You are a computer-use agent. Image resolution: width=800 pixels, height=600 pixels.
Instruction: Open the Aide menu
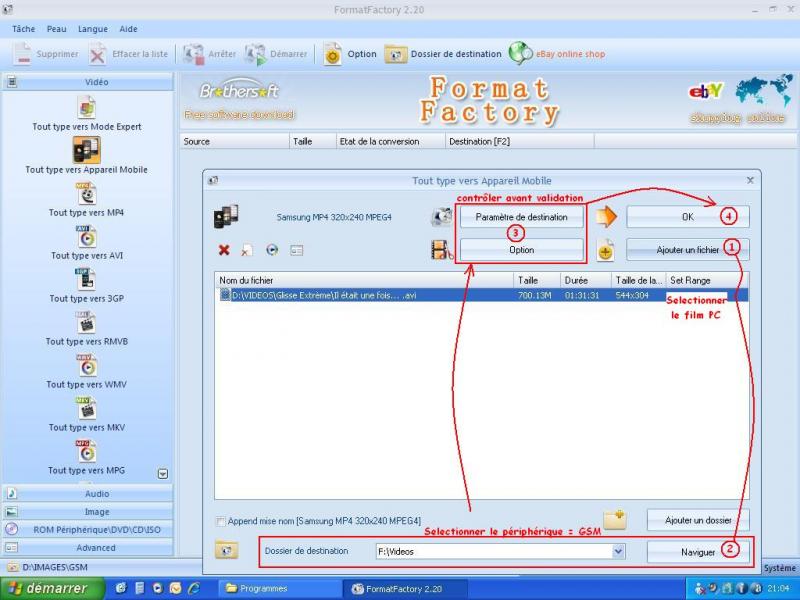(x=128, y=29)
